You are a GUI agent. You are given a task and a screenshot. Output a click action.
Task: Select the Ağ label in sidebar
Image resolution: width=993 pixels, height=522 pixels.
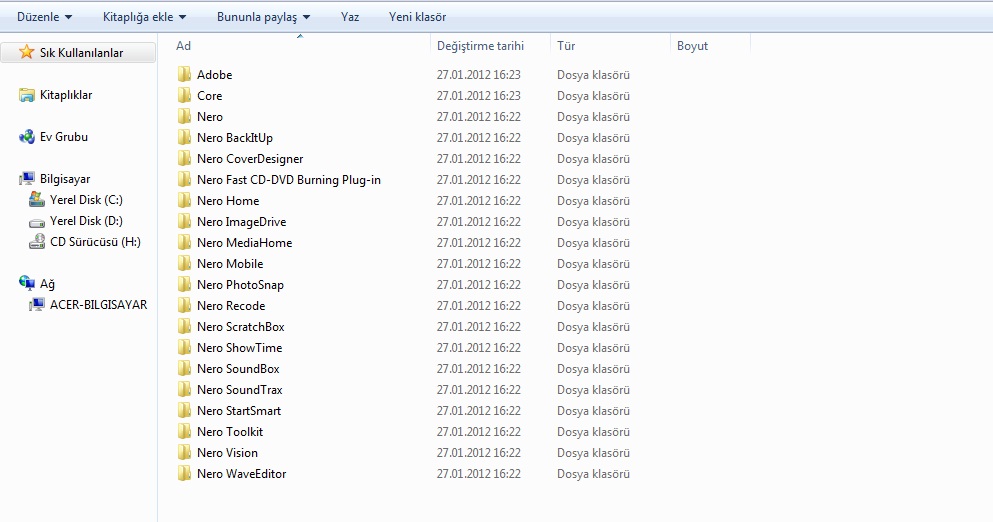click(47, 284)
